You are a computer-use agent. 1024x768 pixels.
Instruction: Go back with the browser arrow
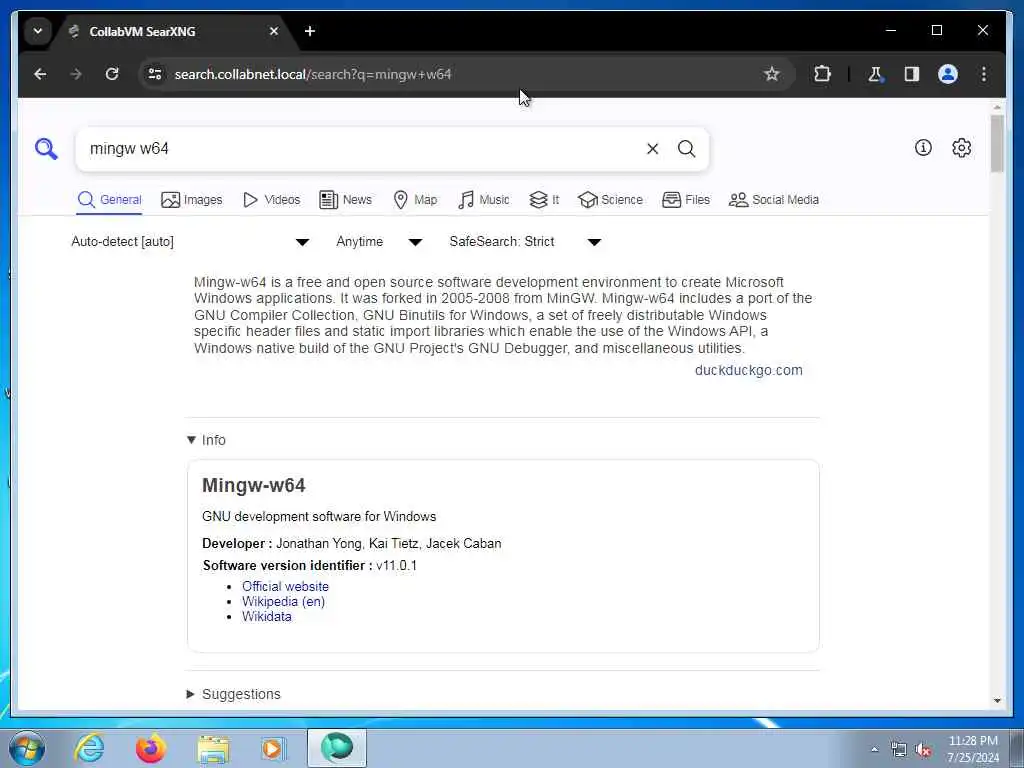(40, 74)
